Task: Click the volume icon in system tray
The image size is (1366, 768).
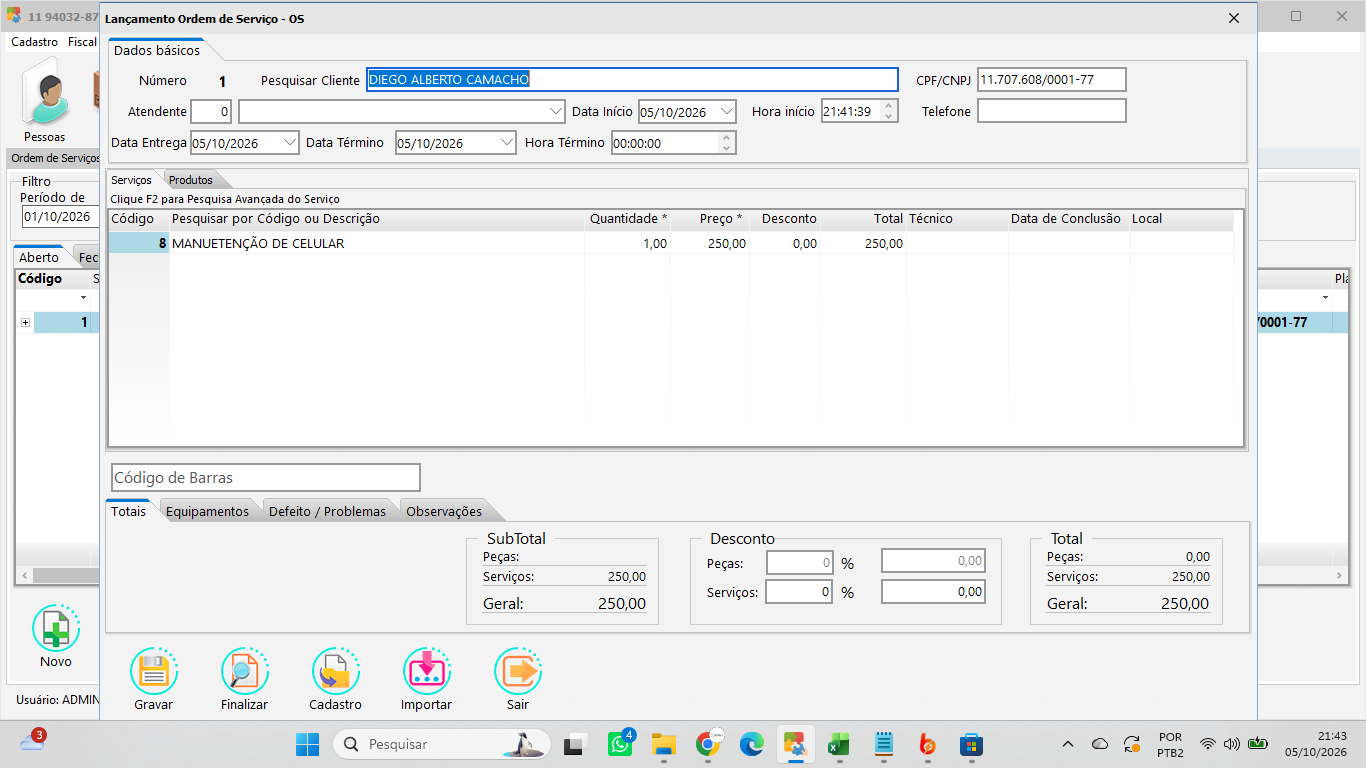Action: 1231,744
